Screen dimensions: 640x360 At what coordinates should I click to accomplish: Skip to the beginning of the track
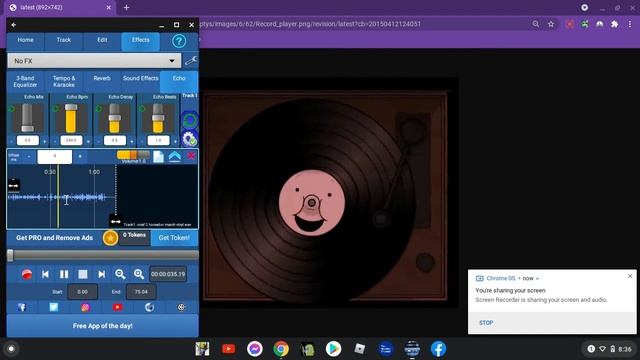[x=45, y=274]
